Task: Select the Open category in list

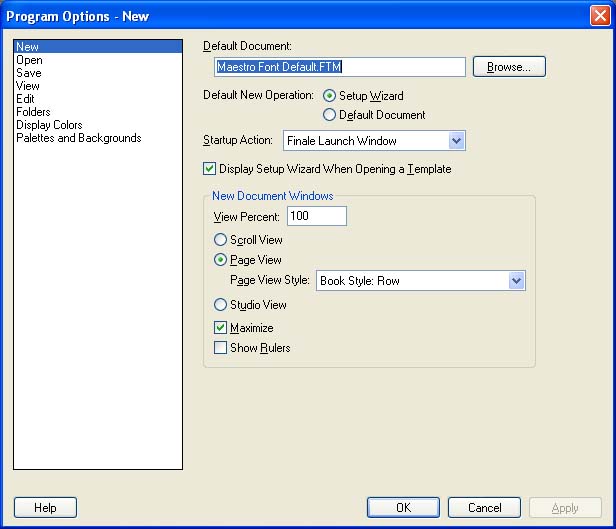Action: (x=29, y=60)
